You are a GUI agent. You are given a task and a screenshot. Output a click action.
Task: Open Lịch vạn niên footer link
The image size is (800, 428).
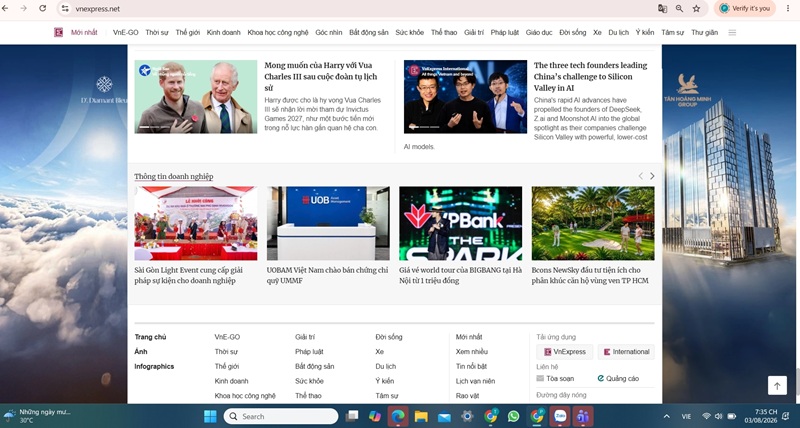476,381
